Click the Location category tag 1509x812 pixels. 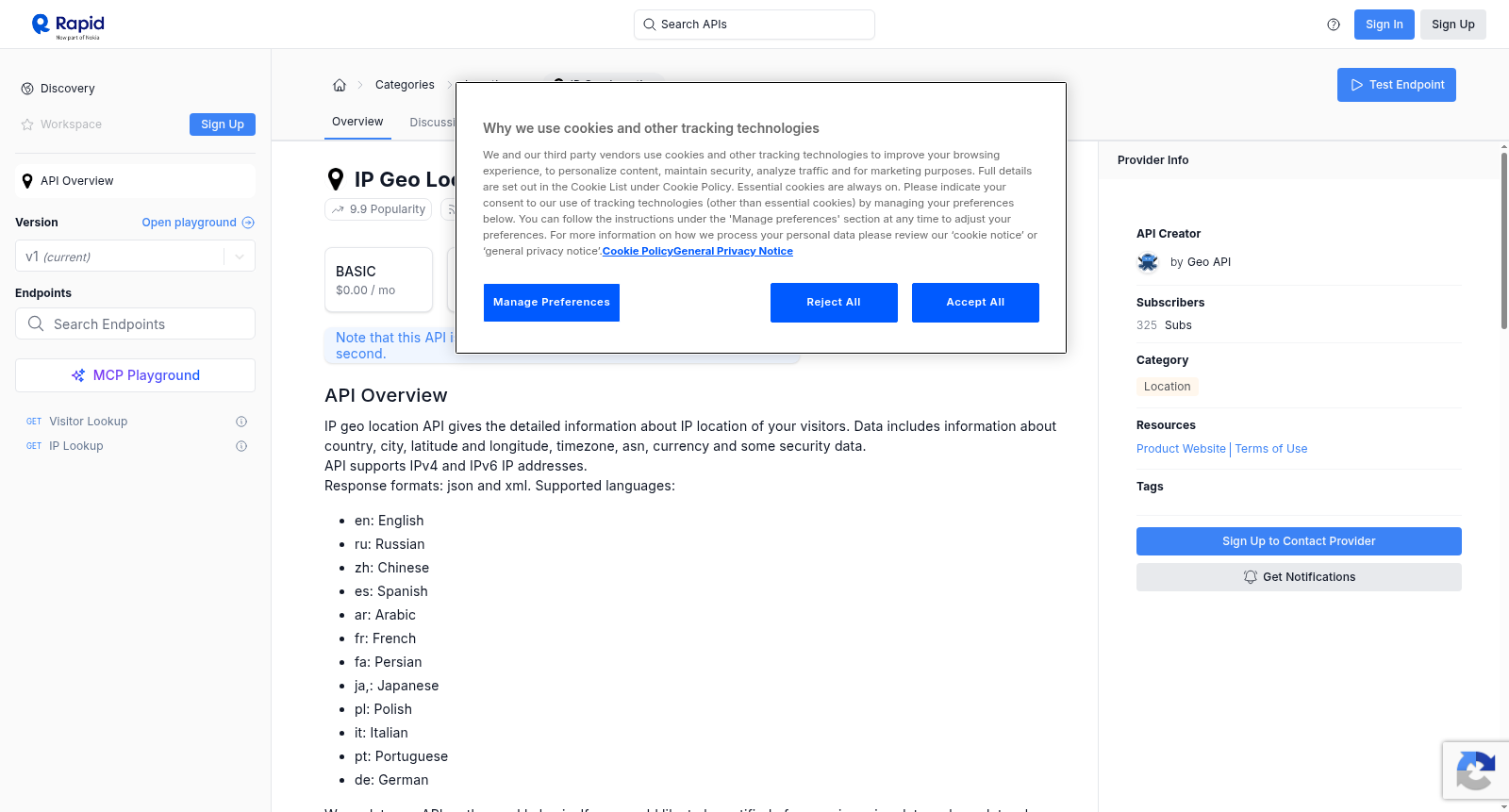point(1167,387)
